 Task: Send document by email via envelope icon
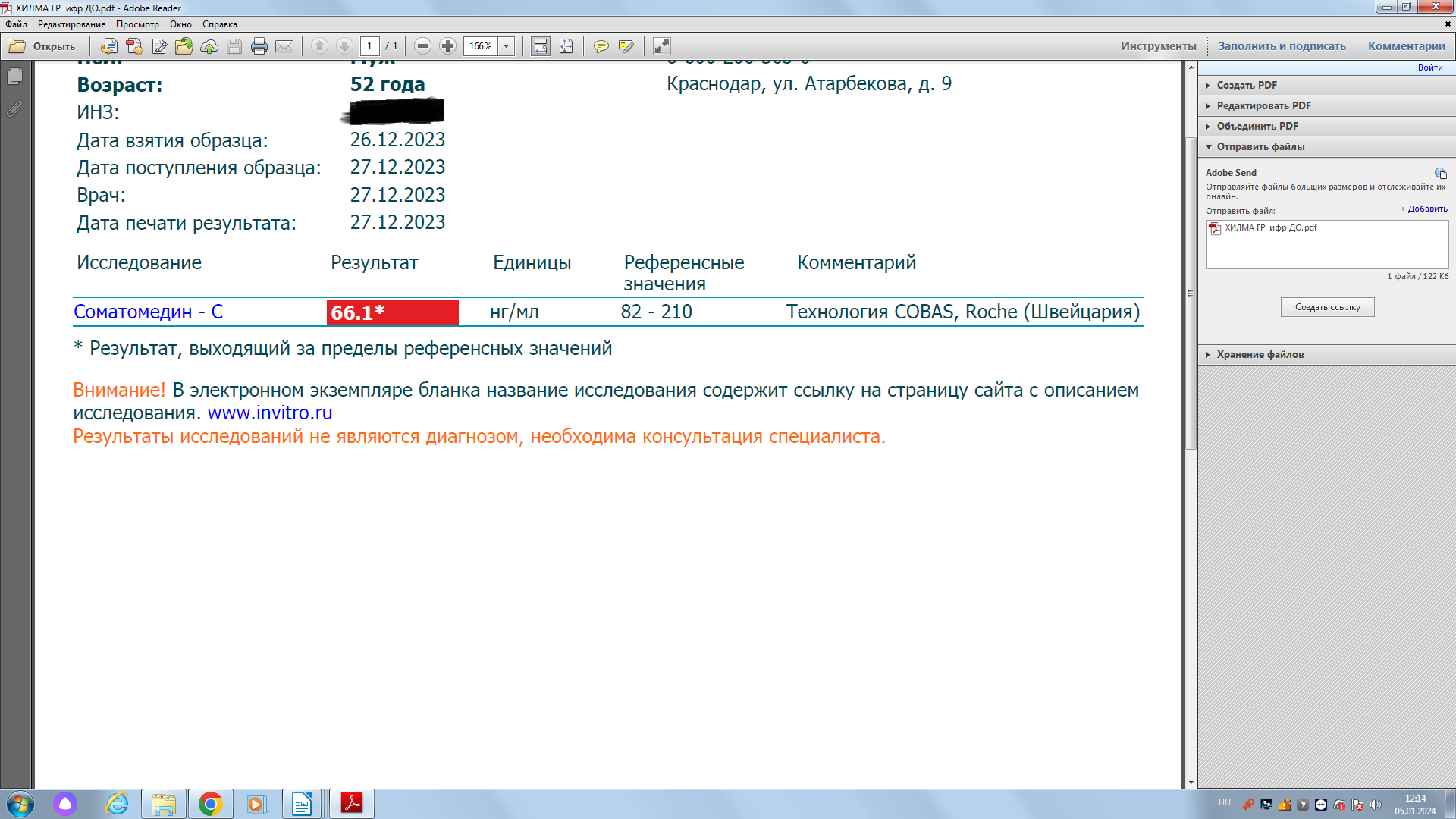click(x=285, y=46)
